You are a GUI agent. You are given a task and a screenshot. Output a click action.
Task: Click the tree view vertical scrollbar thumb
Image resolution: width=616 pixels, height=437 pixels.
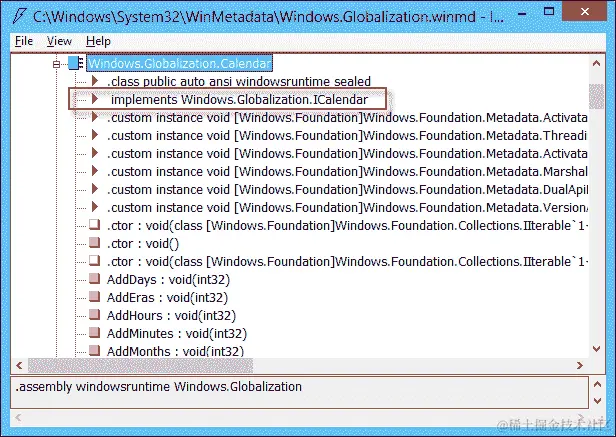[596, 96]
